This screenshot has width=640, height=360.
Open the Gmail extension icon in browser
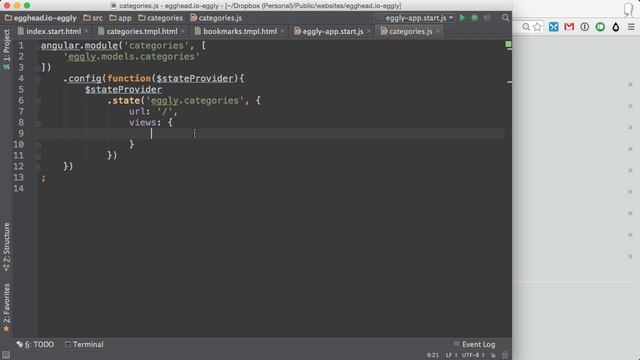(x=569, y=27)
